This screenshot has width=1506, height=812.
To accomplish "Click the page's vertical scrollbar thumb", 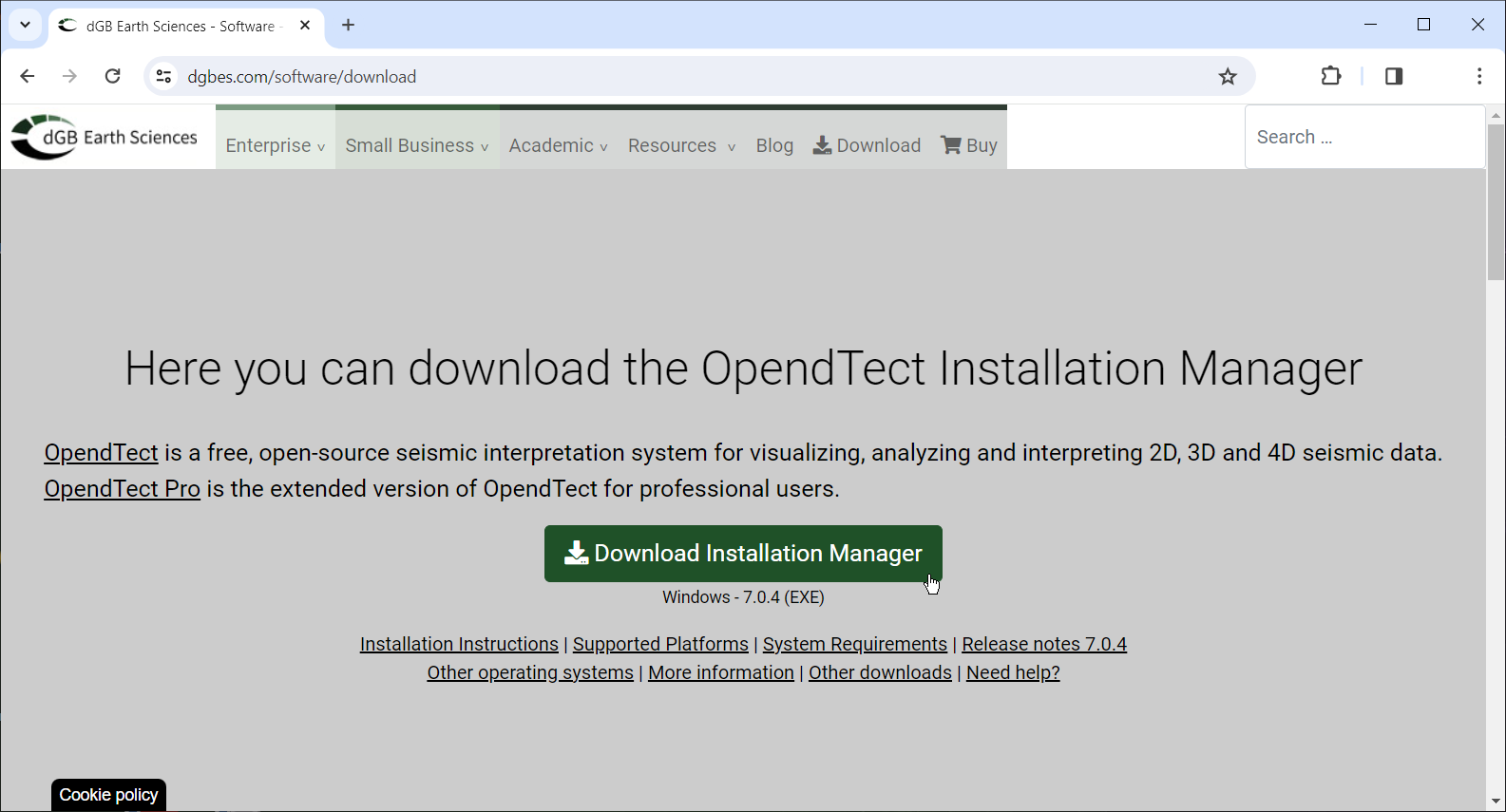I will [x=1496, y=201].
